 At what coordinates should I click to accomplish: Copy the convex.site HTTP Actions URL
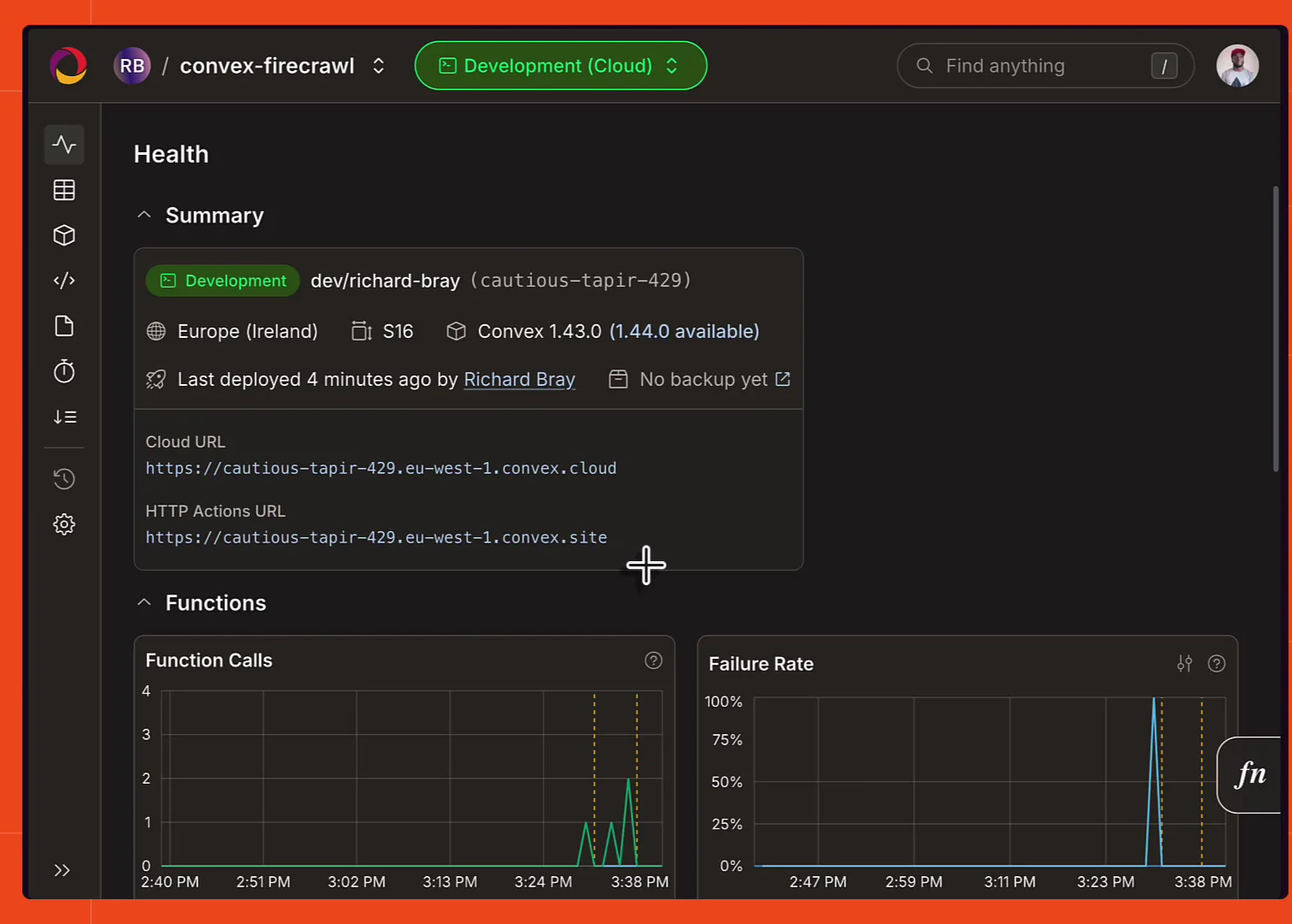(x=376, y=537)
